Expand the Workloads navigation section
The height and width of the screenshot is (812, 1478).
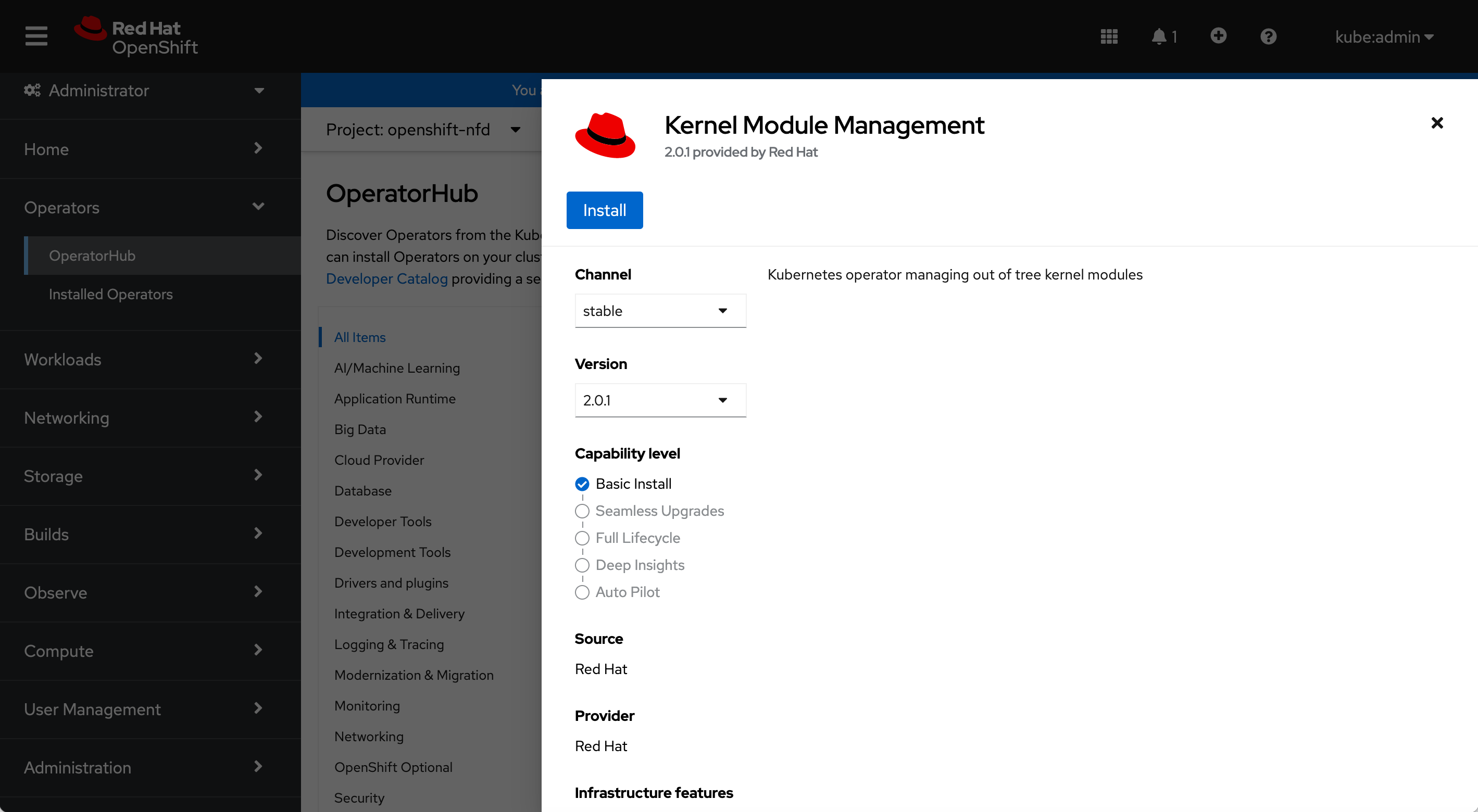click(x=143, y=360)
